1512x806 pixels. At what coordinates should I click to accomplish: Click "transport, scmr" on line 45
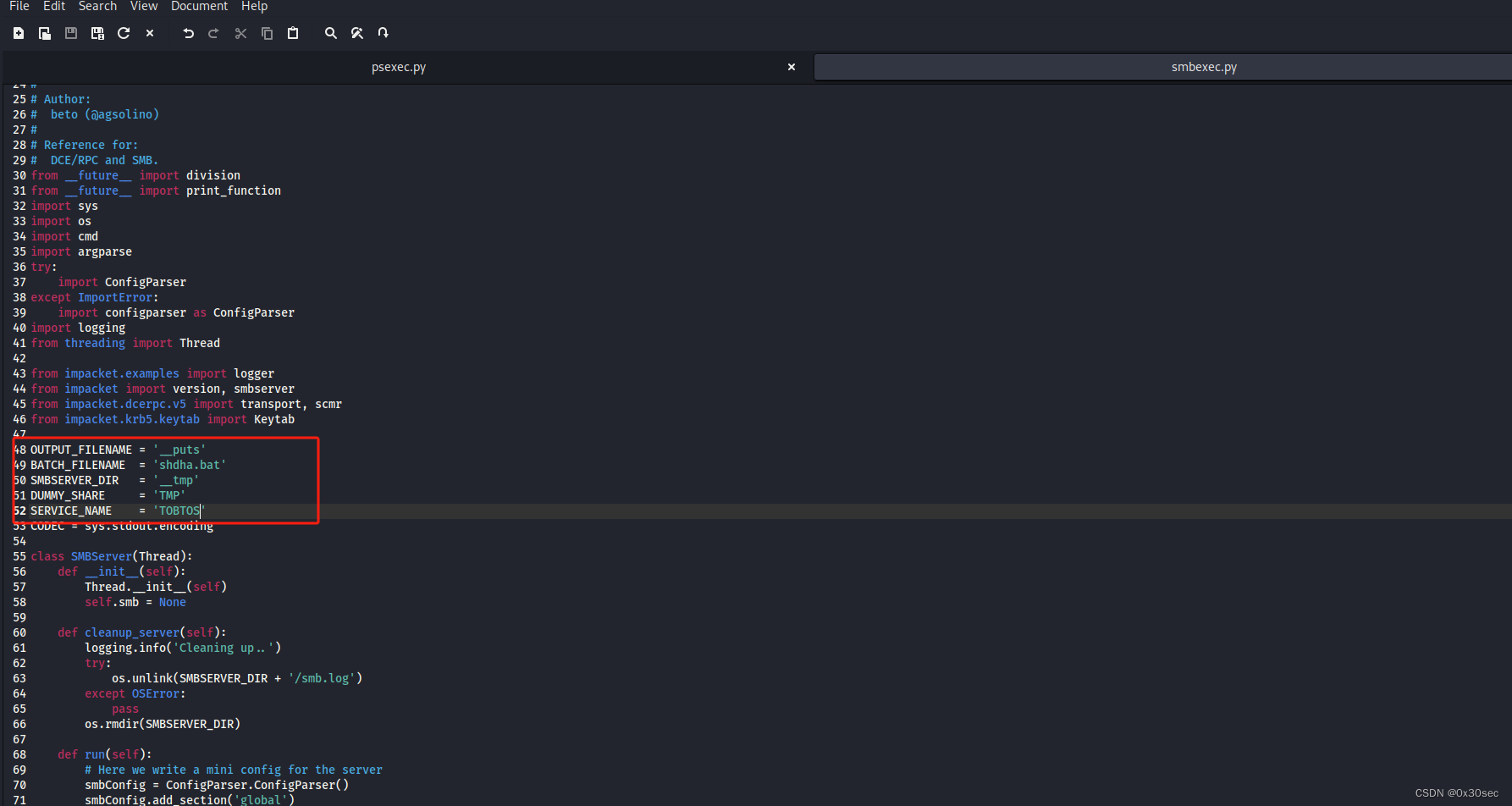(x=291, y=404)
